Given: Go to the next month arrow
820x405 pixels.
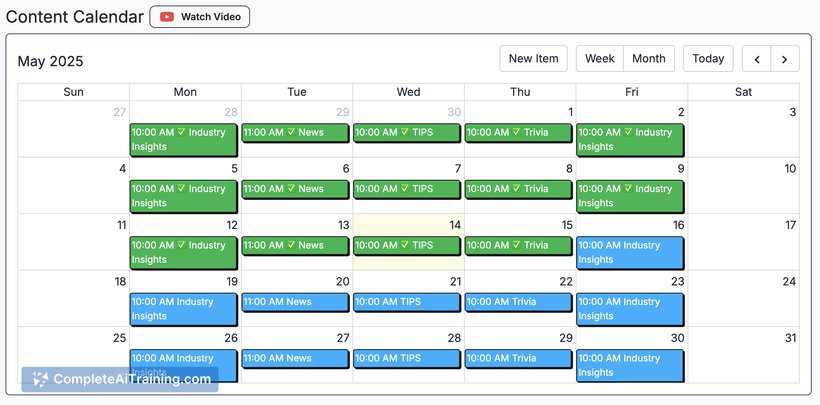Looking at the screenshot, I should click(785, 59).
